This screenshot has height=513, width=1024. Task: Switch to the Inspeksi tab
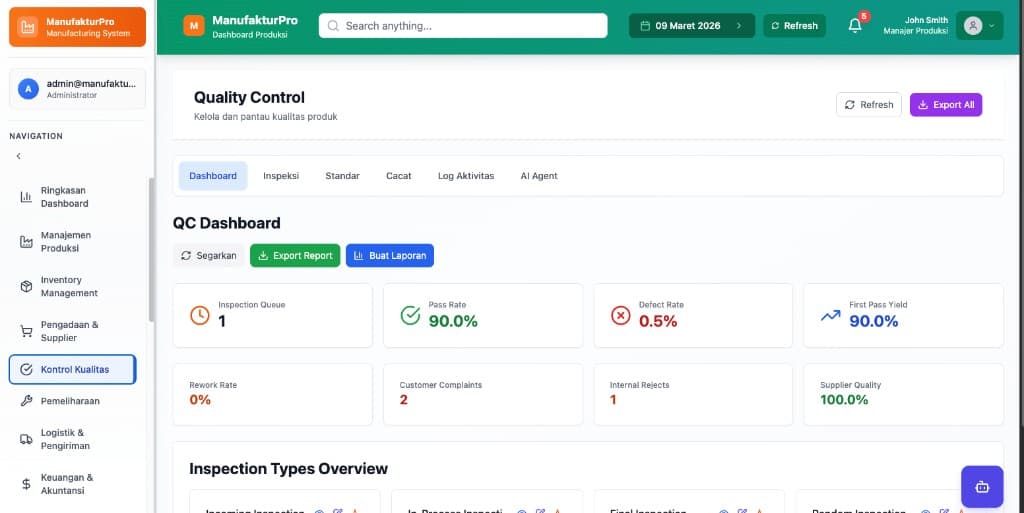point(281,176)
